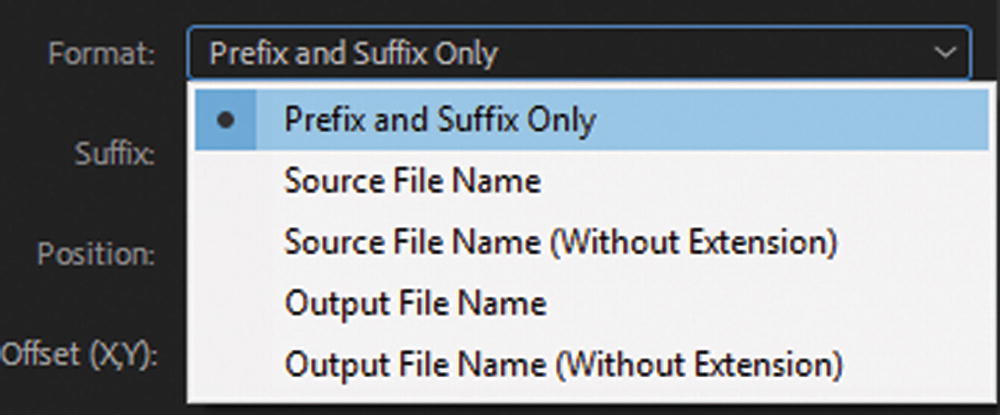Select the highlighted "Prefix and Suffix Only" option
This screenshot has height=415, width=1000.
tap(440, 120)
